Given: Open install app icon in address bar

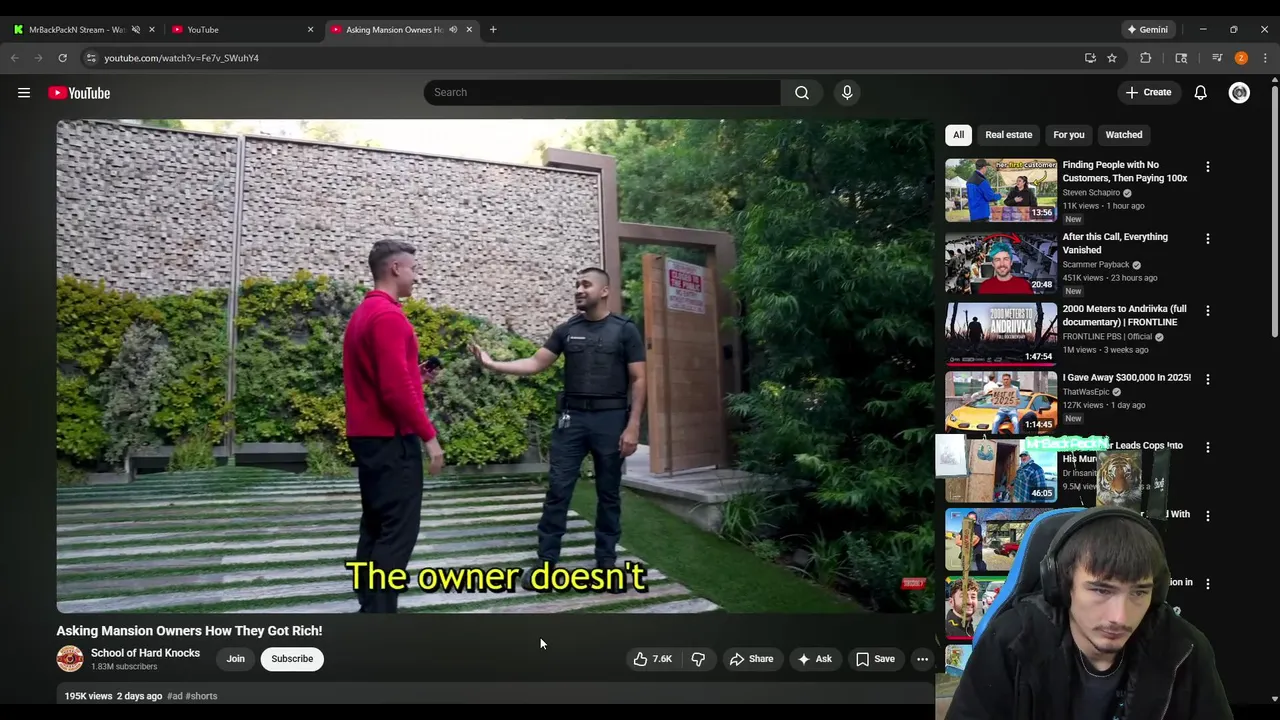Looking at the screenshot, I should click(x=1090, y=58).
